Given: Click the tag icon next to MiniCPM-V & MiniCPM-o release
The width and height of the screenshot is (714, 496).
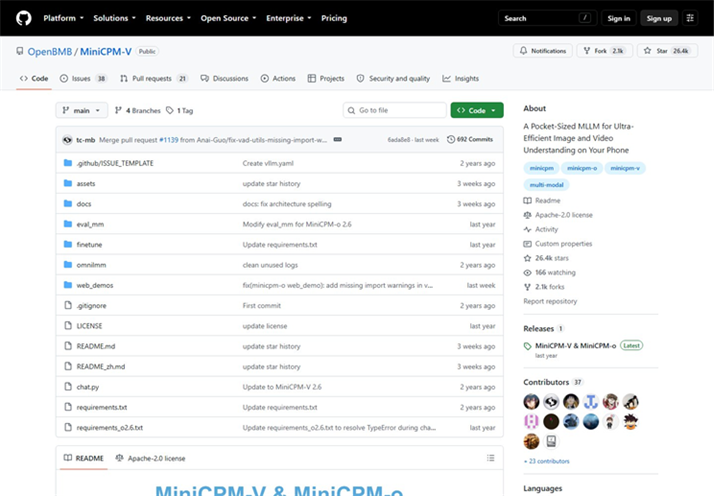Looking at the screenshot, I should [527, 346].
